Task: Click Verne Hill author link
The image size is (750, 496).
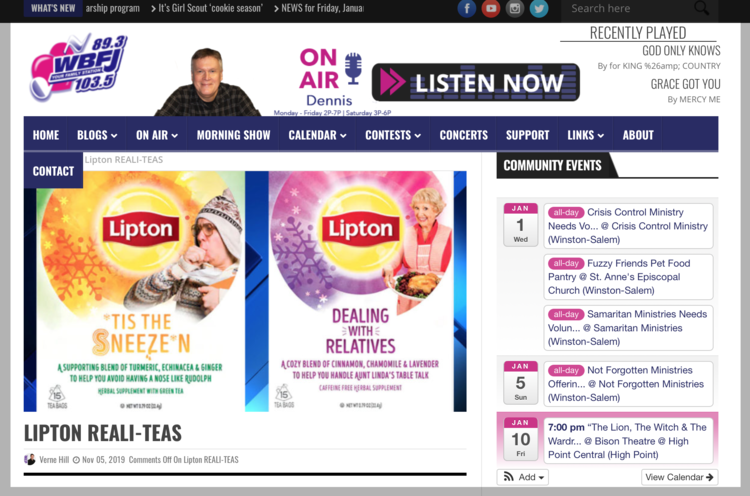Action: [x=54, y=460]
